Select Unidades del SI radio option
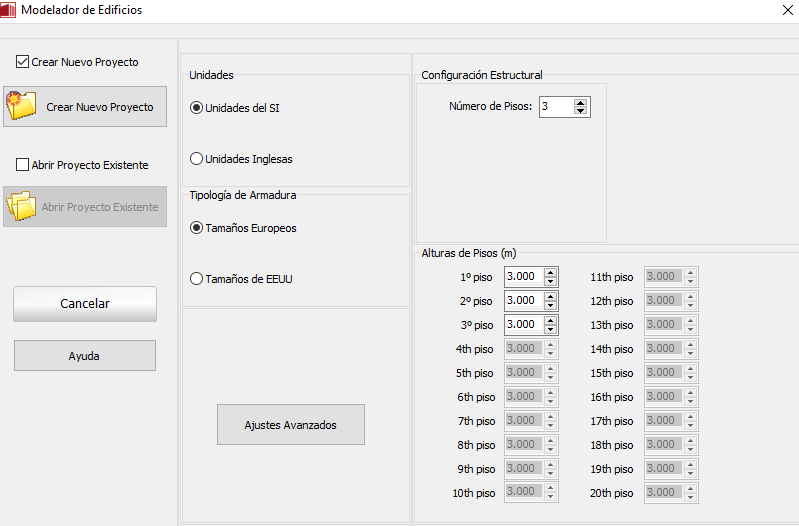Screen dimensions: 799x526 (196, 108)
